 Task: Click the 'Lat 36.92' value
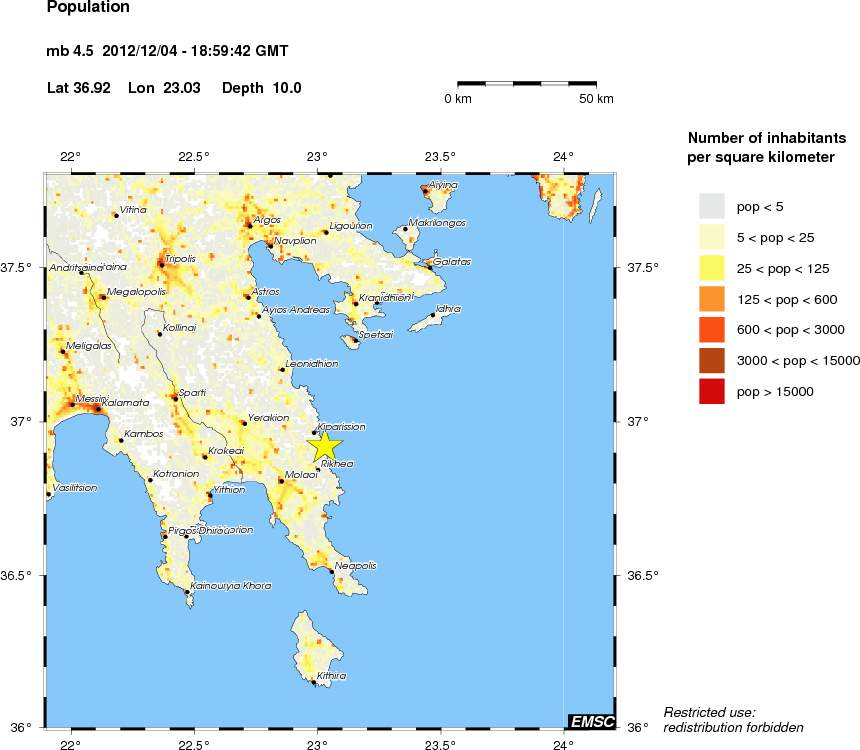click(78, 88)
